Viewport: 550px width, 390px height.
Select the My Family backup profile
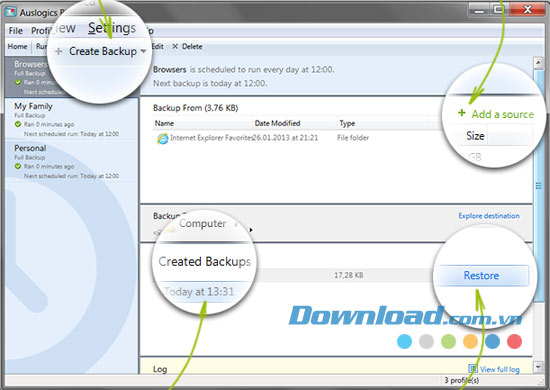[x=72, y=120]
